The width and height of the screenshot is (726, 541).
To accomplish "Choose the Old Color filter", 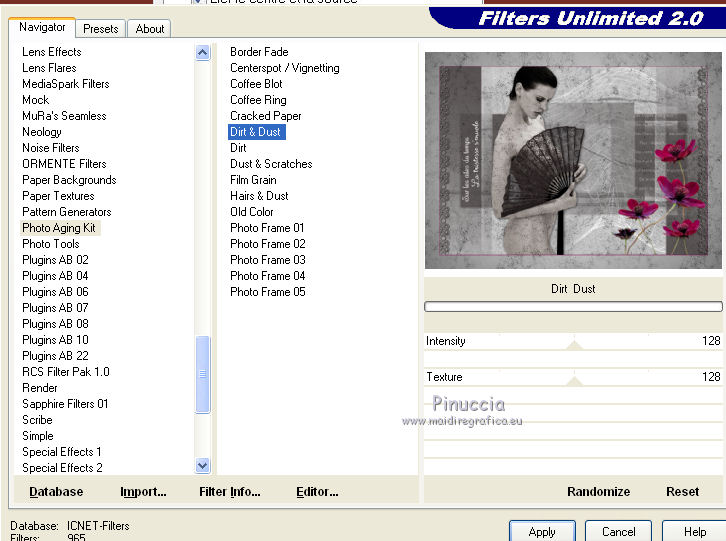I will click(x=252, y=212).
